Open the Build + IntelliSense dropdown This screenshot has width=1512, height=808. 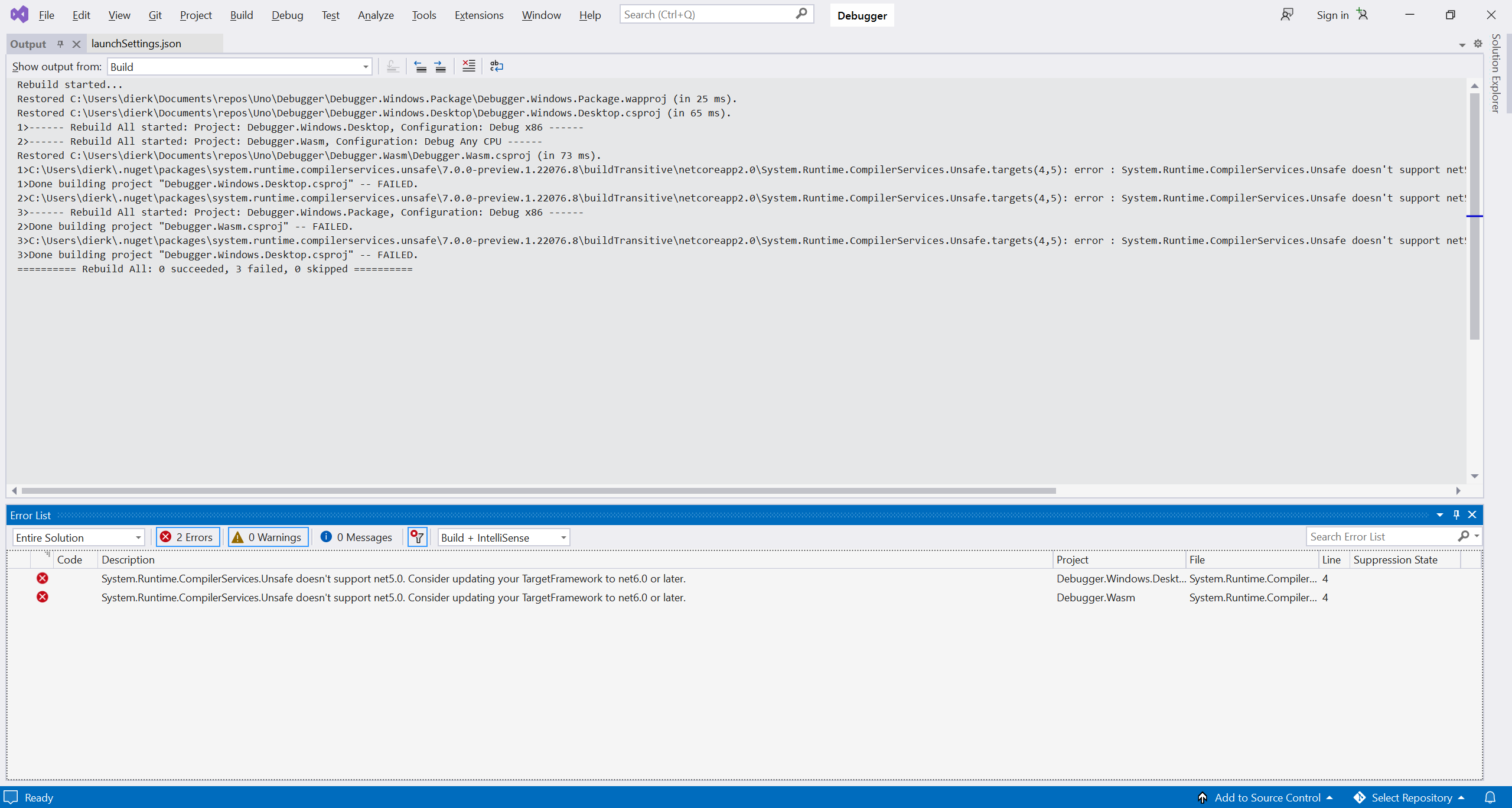pyautogui.click(x=504, y=537)
